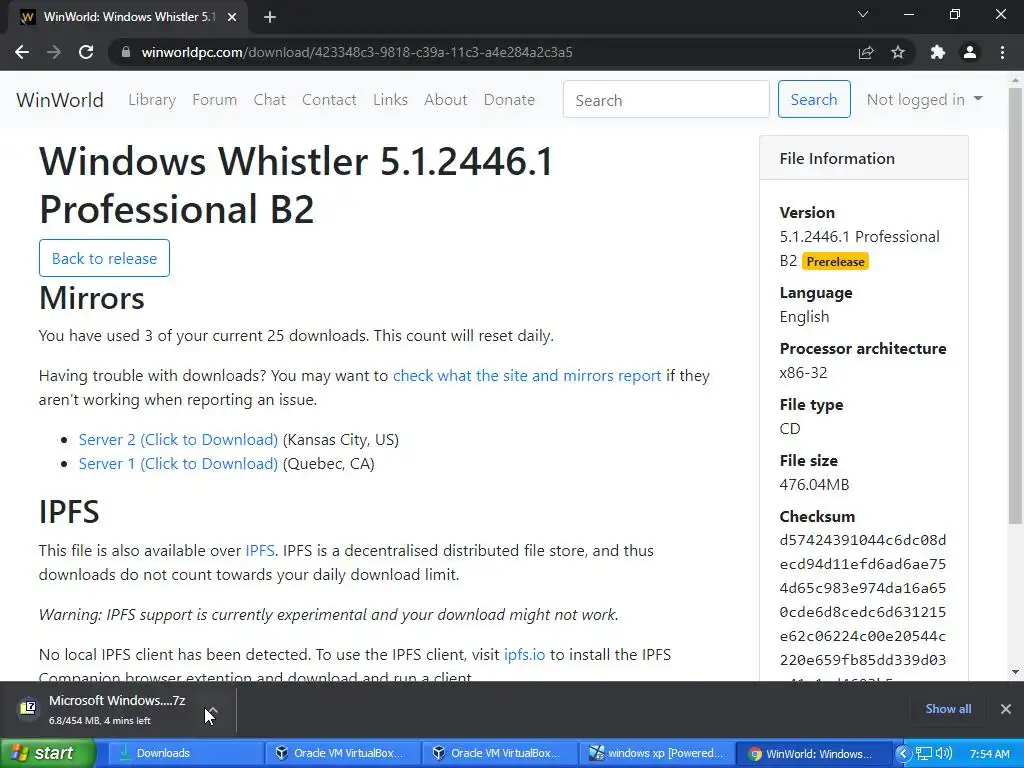The height and width of the screenshot is (768, 1024).
Task: Open the site and mirrors report link
Action: 527,376
